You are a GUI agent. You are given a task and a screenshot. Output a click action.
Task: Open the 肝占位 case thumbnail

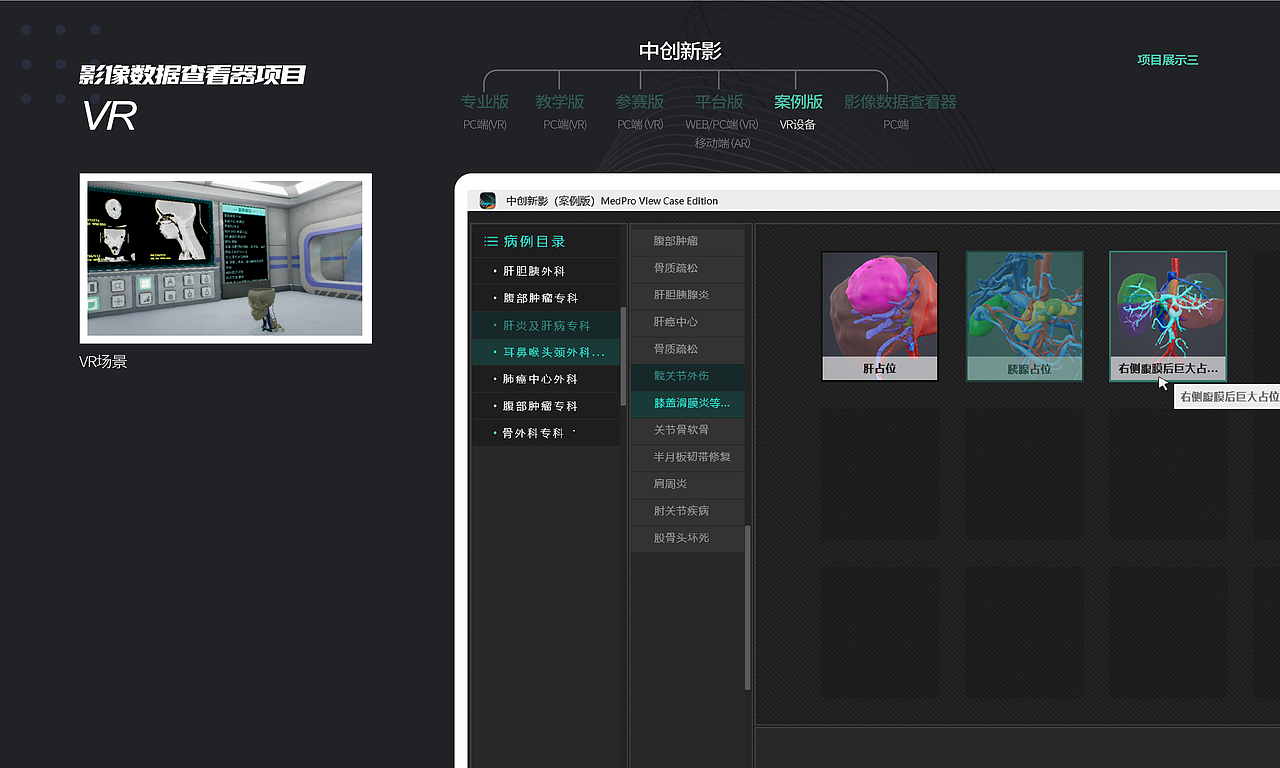[x=880, y=316]
